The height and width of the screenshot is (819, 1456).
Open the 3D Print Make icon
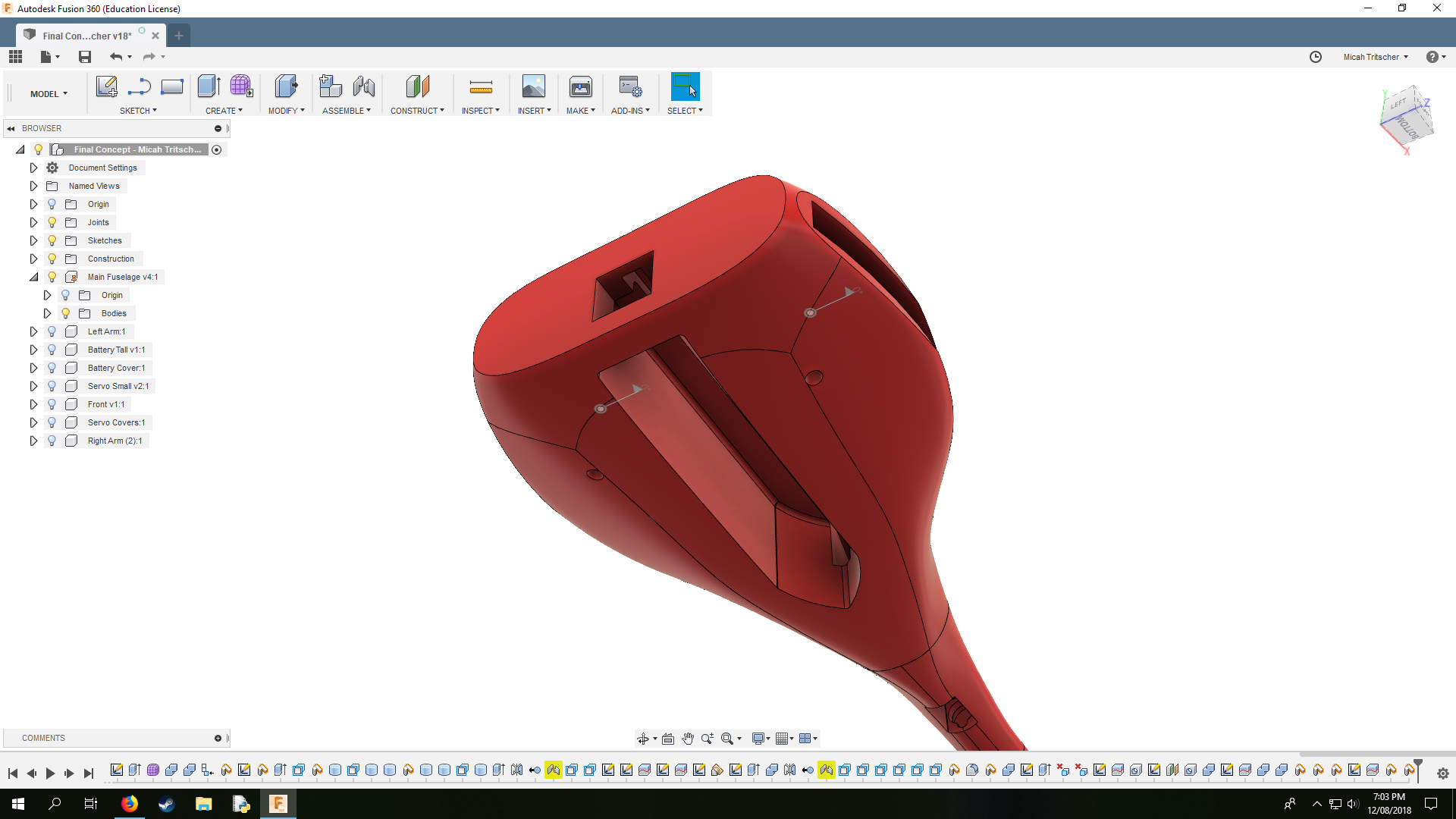[x=580, y=86]
